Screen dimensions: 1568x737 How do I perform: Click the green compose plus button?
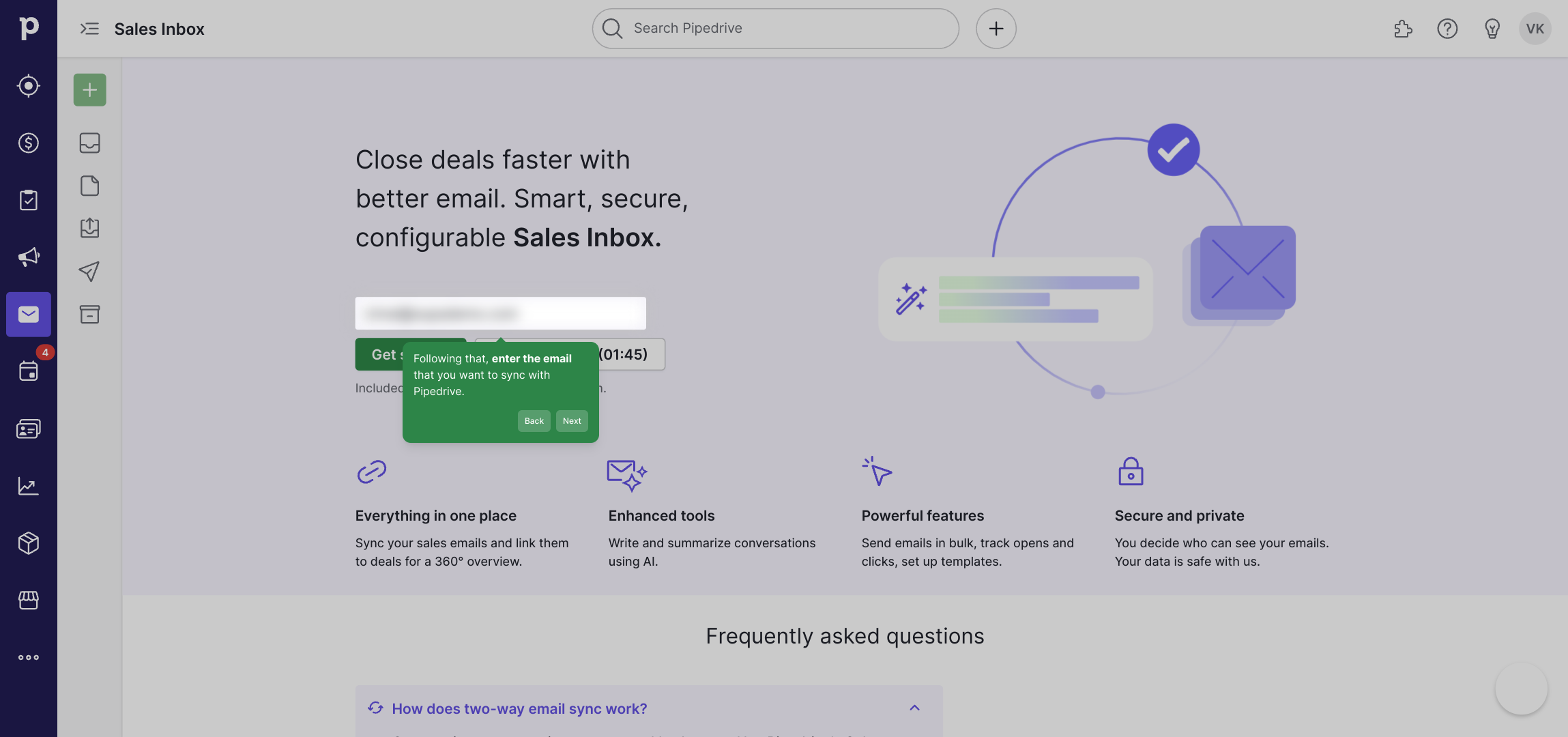[x=90, y=90]
